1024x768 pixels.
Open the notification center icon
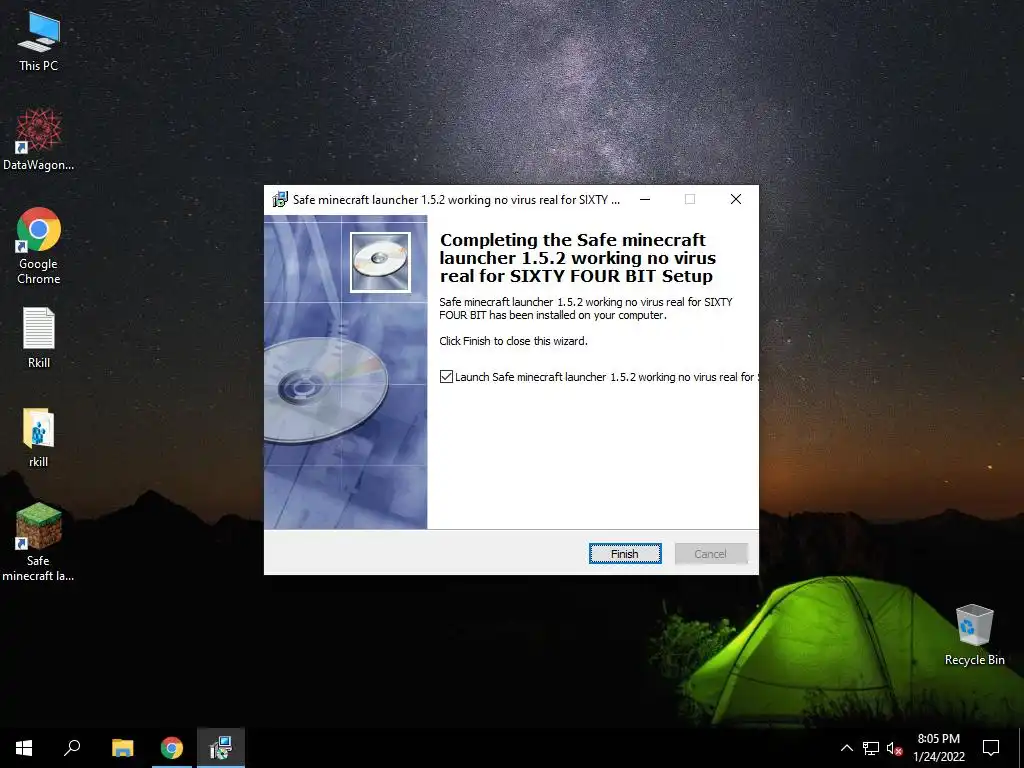coord(991,748)
